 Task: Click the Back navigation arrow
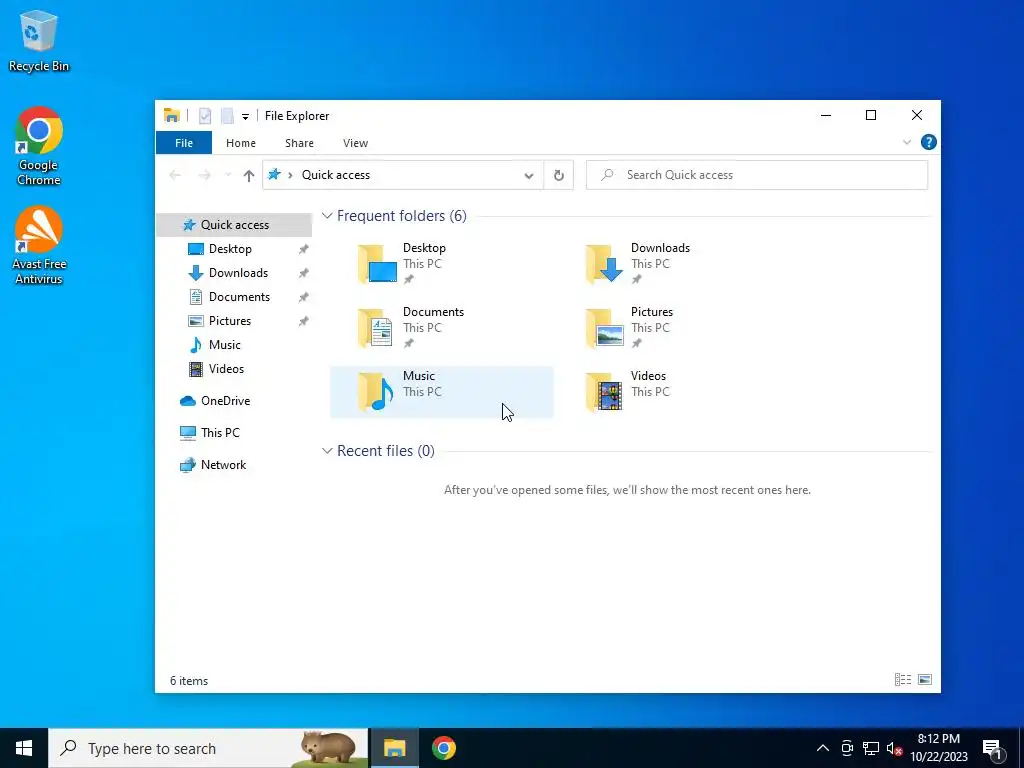click(175, 175)
